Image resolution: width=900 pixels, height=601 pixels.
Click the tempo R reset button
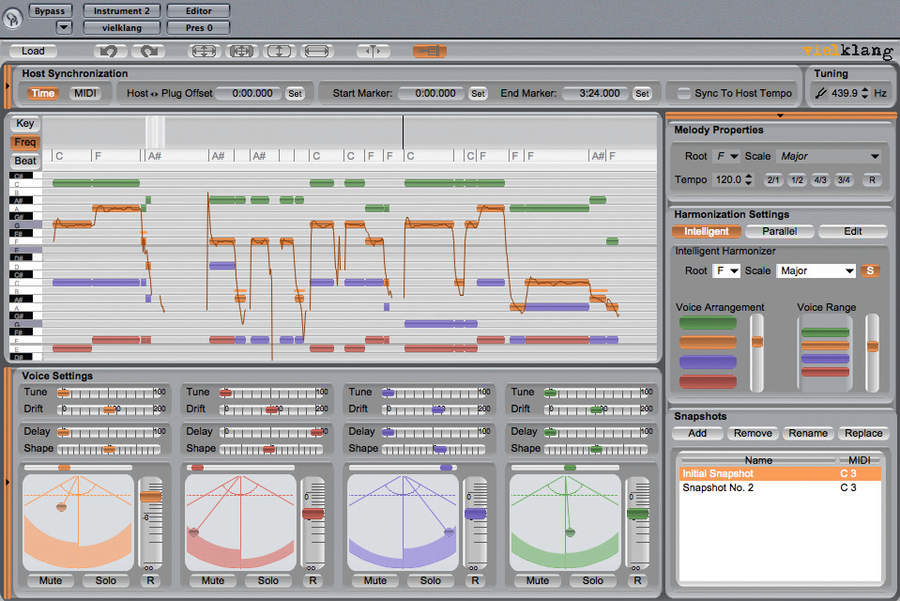[x=872, y=180]
